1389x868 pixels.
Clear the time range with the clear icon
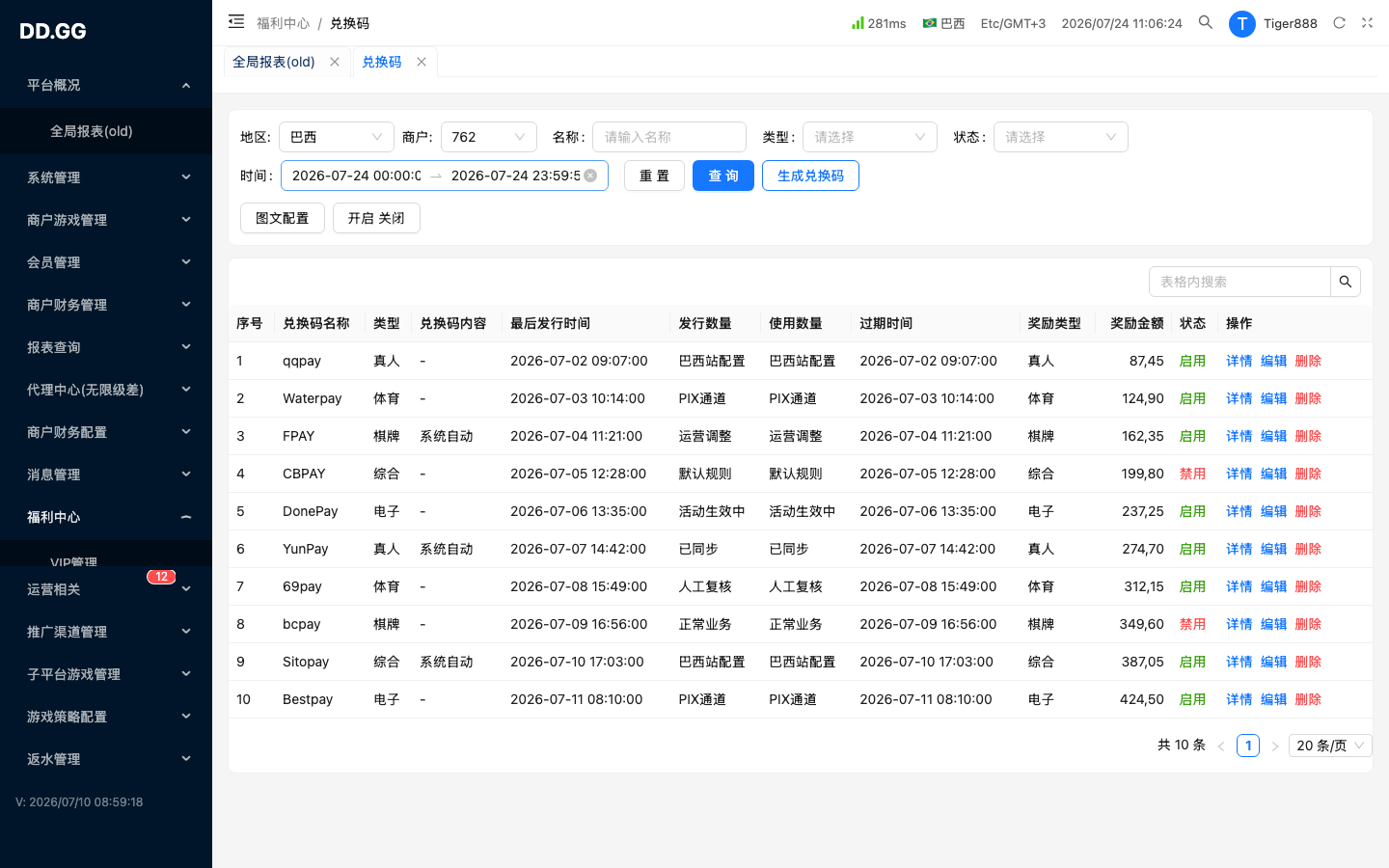pyautogui.click(x=590, y=176)
